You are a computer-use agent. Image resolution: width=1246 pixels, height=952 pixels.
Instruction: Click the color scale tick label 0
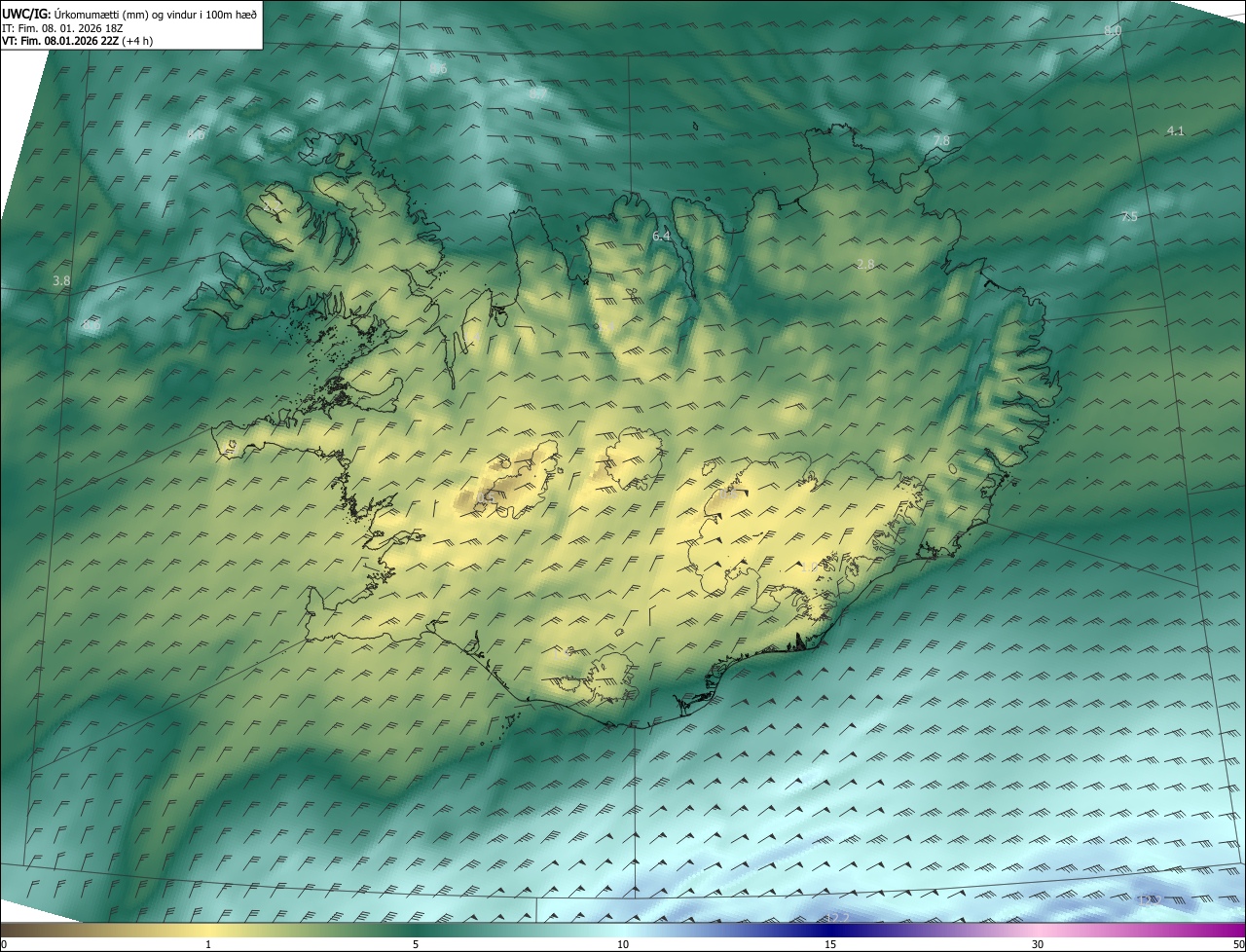pyautogui.click(x=4, y=944)
